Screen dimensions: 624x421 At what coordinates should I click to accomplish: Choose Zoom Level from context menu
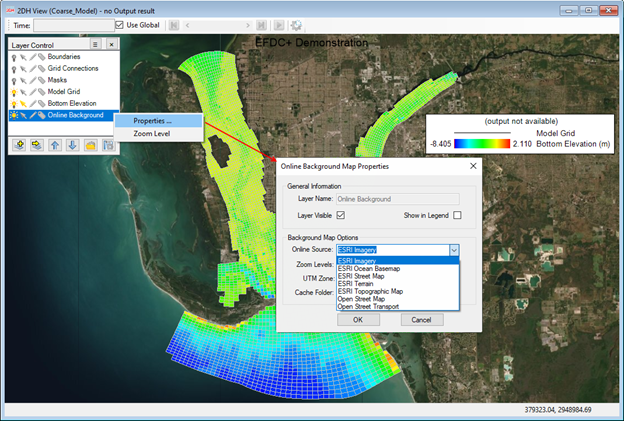click(x=158, y=134)
